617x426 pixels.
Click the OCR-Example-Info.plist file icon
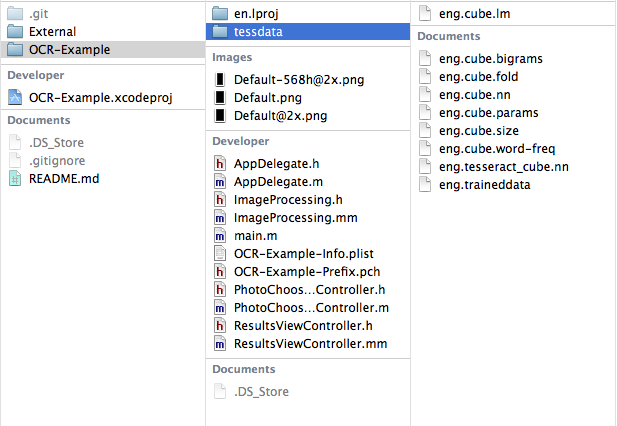coord(221,253)
